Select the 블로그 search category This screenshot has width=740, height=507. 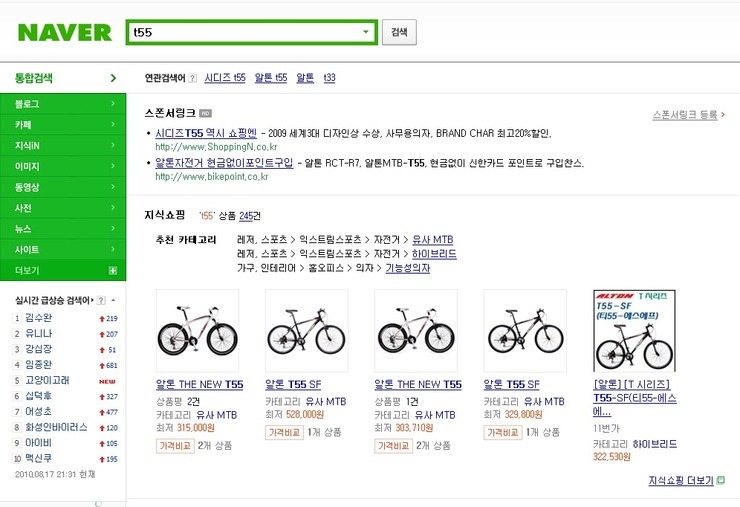pyautogui.click(x=28, y=104)
